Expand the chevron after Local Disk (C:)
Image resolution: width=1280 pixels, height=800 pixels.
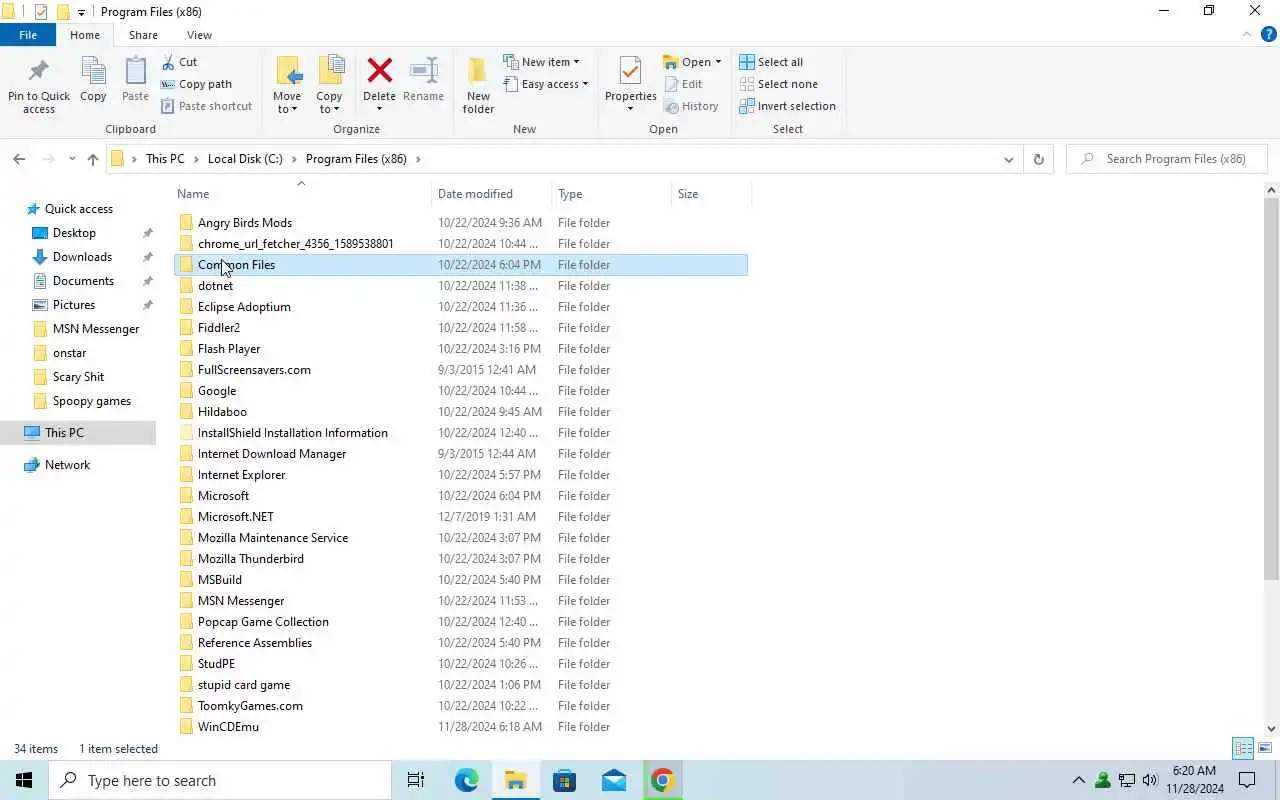point(294,159)
